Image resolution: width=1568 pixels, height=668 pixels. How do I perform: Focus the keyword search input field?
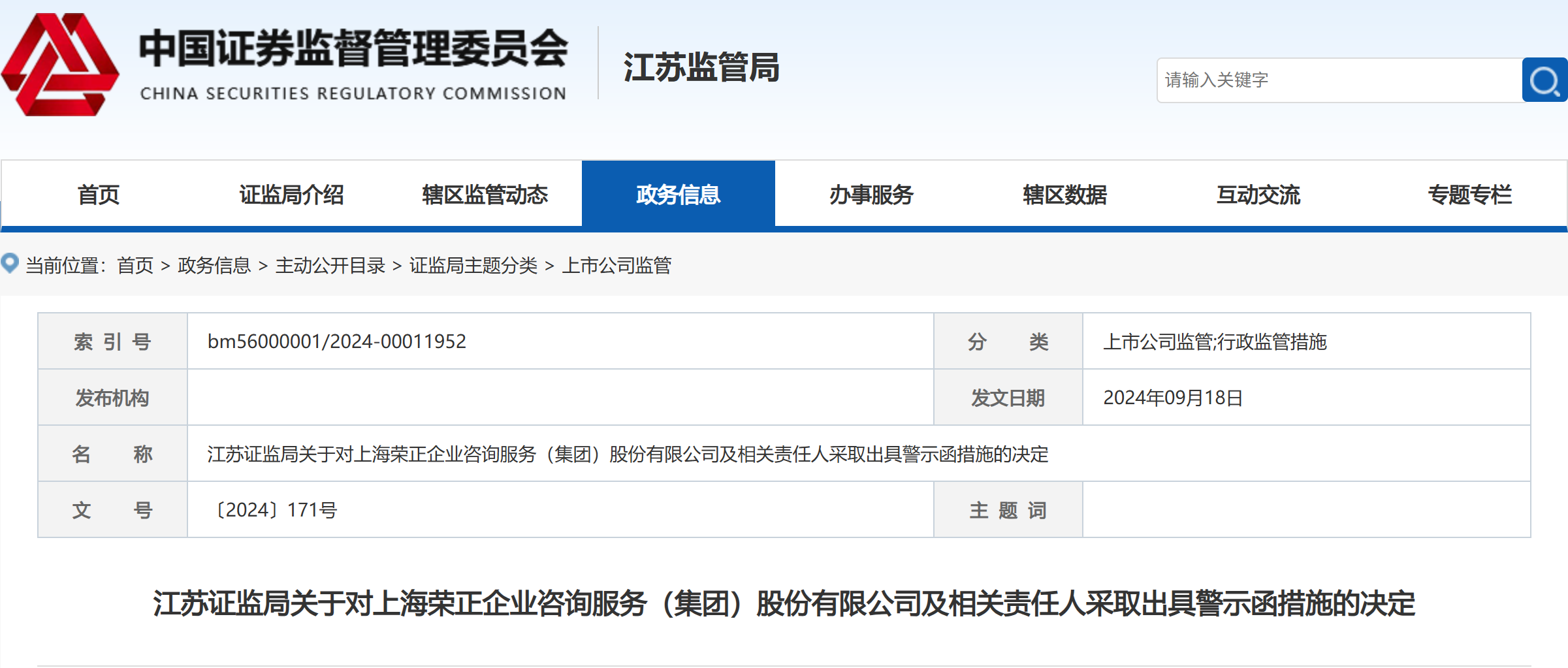click(1339, 80)
